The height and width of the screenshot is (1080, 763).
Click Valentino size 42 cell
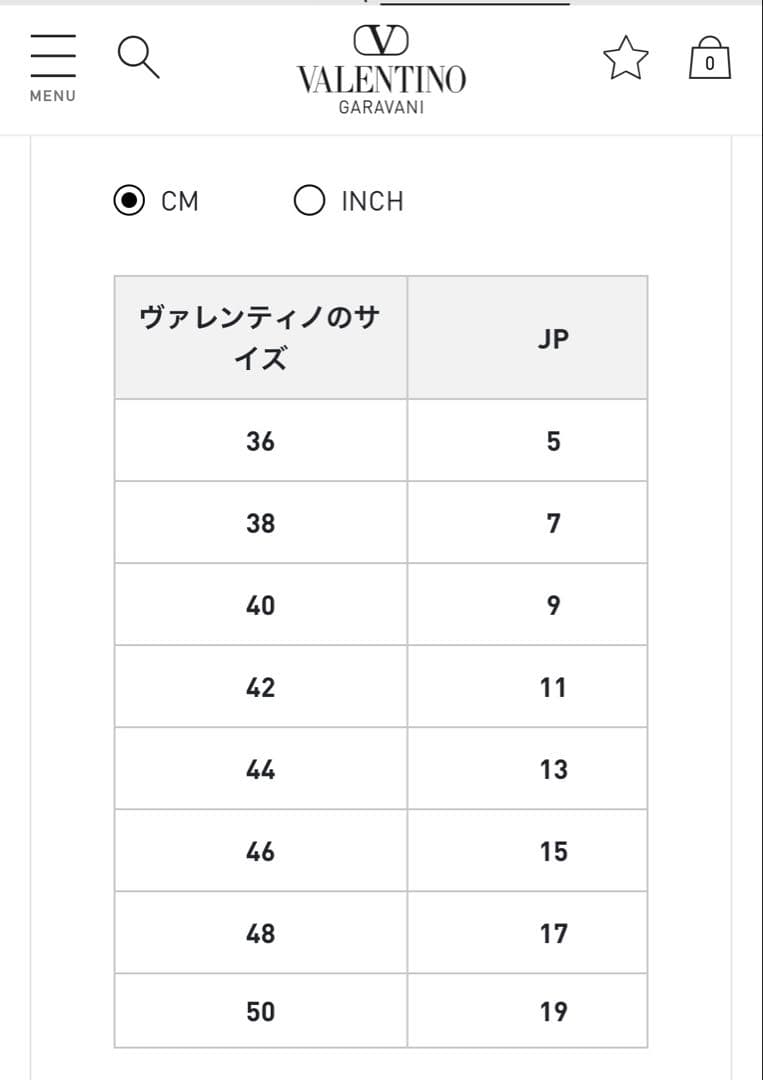(x=260, y=687)
